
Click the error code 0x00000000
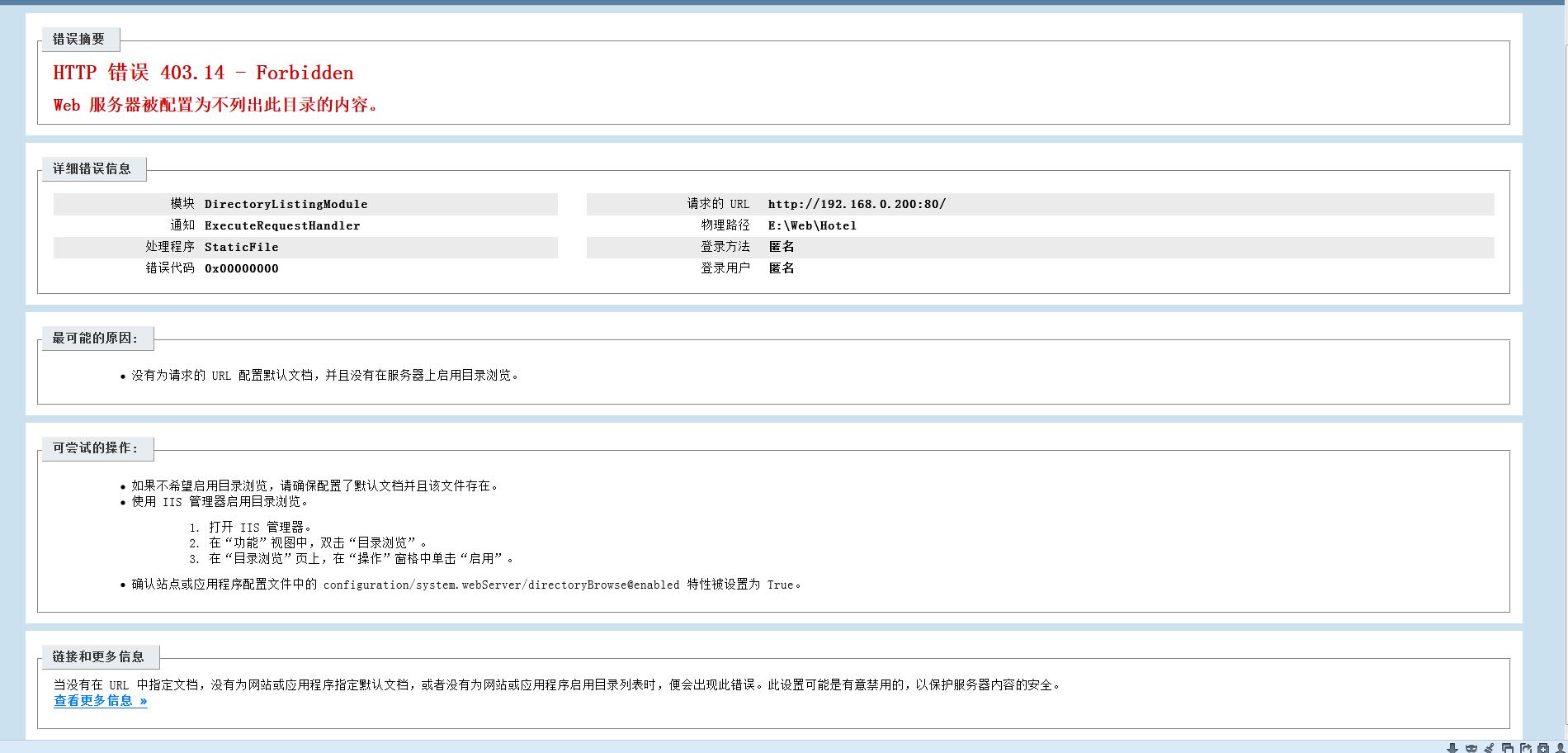(x=241, y=268)
